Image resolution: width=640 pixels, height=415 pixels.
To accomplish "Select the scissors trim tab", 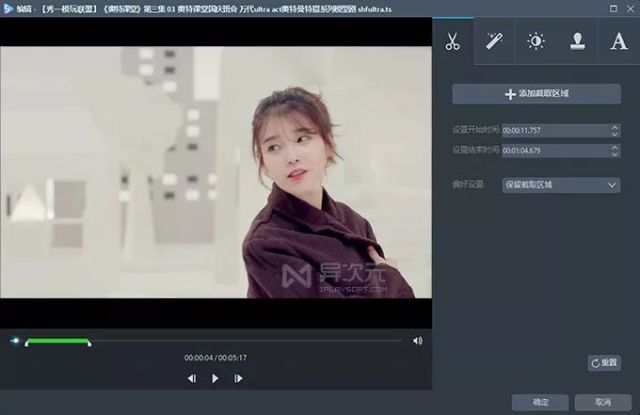I will click(453, 41).
